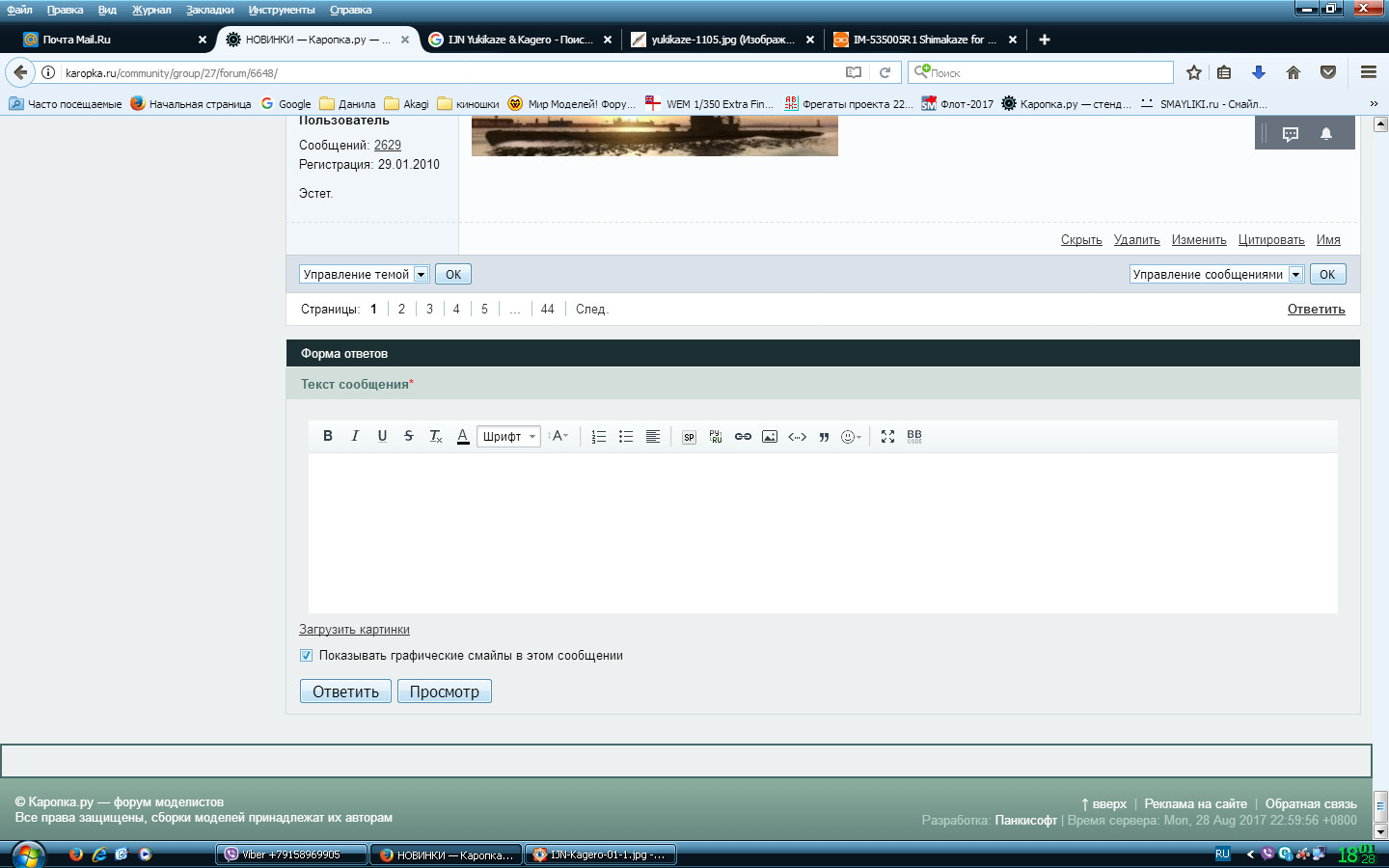
Task: Apply strikethrough formatting to text
Action: [409, 436]
